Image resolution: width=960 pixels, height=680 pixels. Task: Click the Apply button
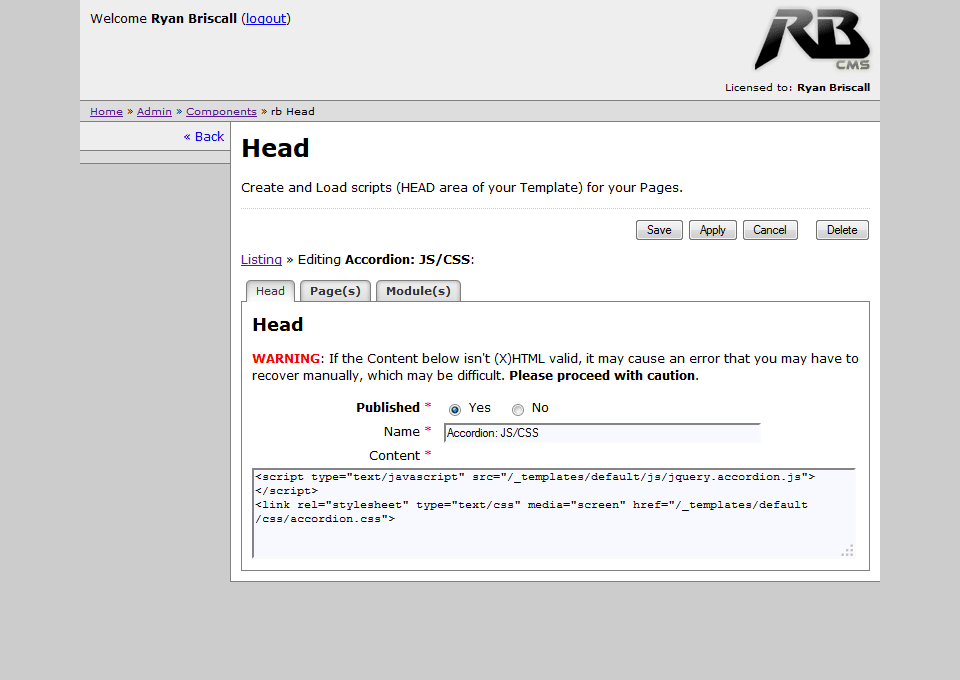[x=712, y=230]
